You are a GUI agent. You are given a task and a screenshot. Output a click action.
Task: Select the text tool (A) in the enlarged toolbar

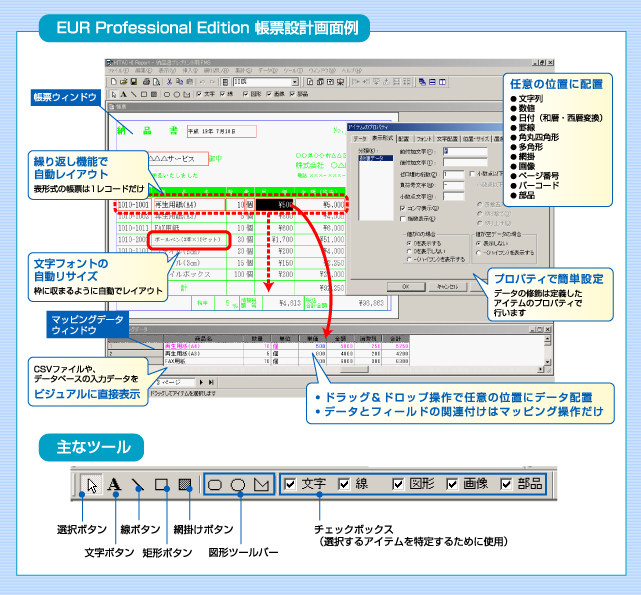click(x=114, y=485)
